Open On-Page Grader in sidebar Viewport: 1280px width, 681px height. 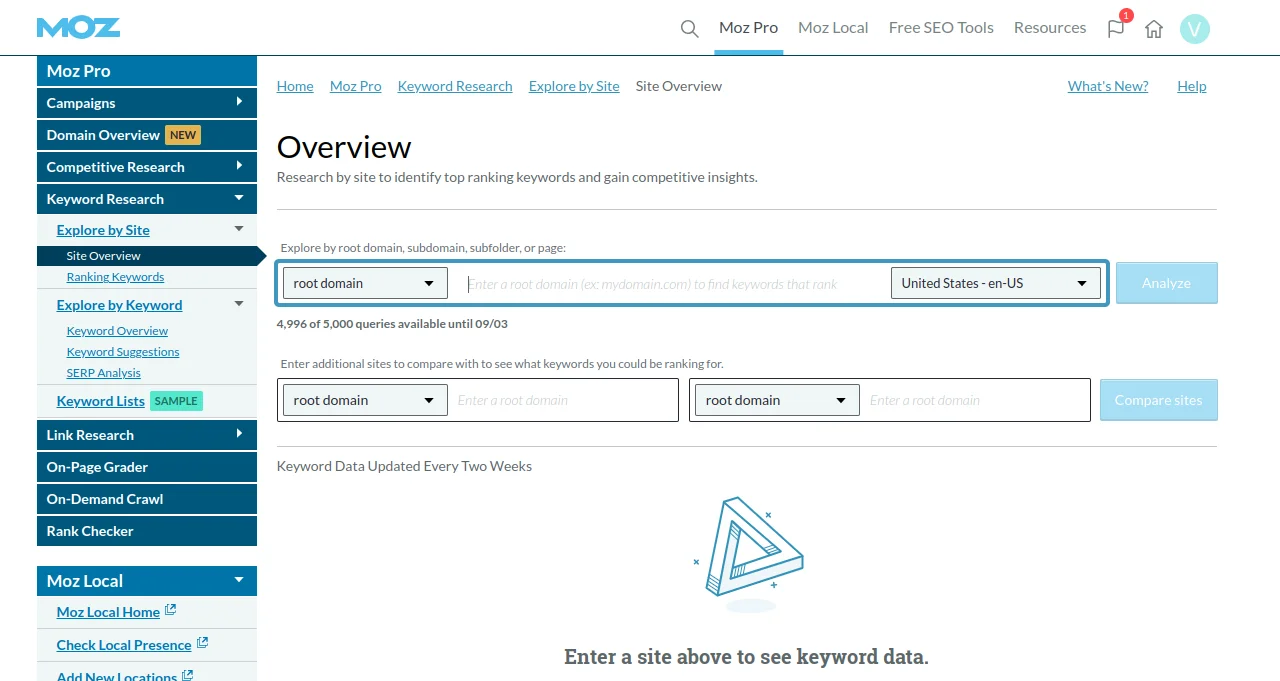[147, 467]
